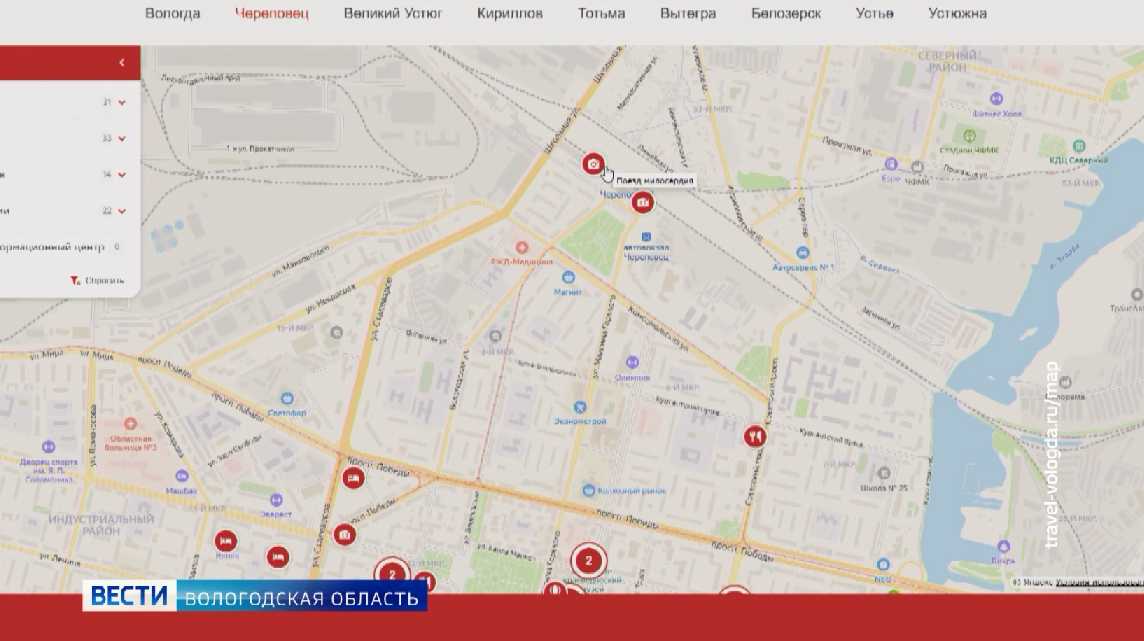The image size is (1144, 641).
Task: Select the информационный центр filter row
Action: 61,247
